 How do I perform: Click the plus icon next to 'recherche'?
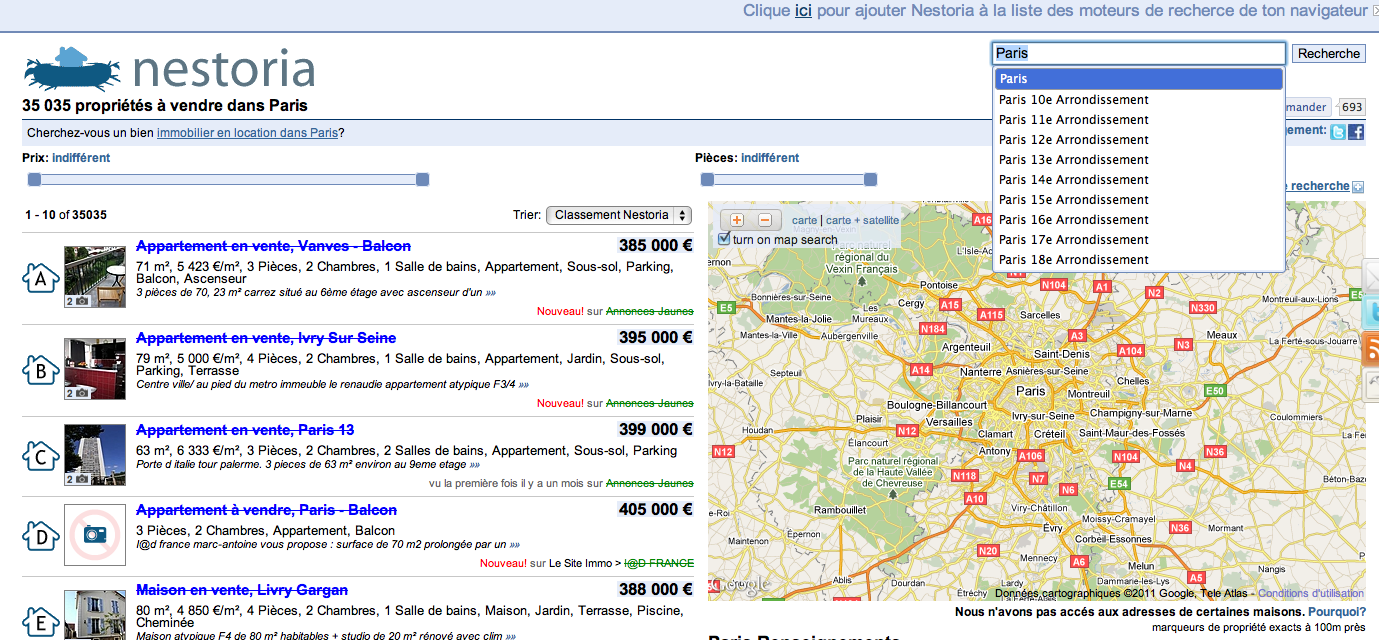[1358, 187]
